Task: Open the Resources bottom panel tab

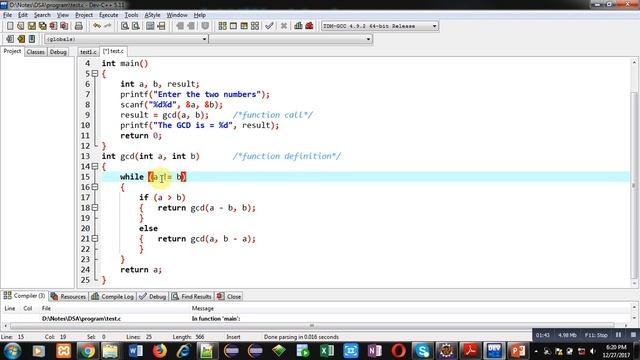Action: click(x=69, y=296)
